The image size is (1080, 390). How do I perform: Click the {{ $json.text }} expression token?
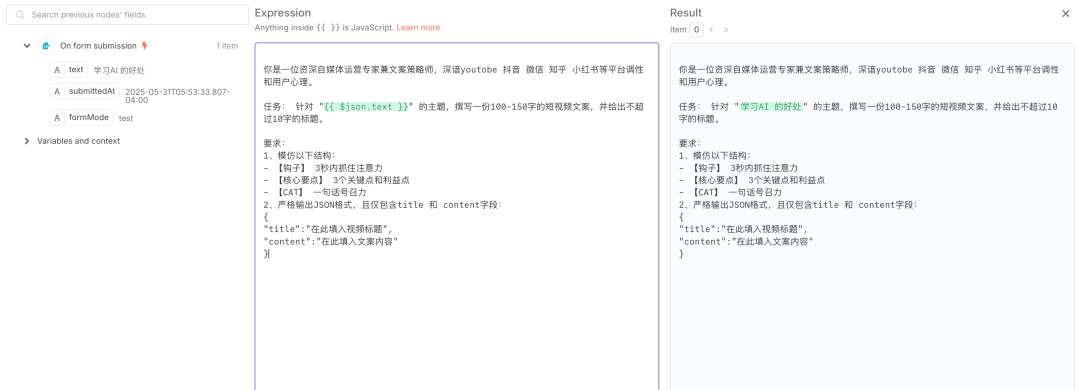coord(366,107)
